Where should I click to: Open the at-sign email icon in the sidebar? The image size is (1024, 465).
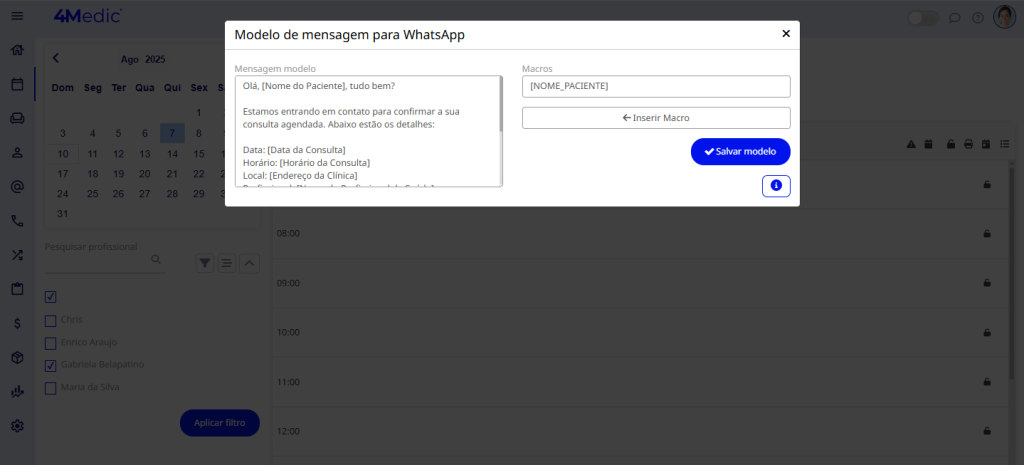(18, 187)
